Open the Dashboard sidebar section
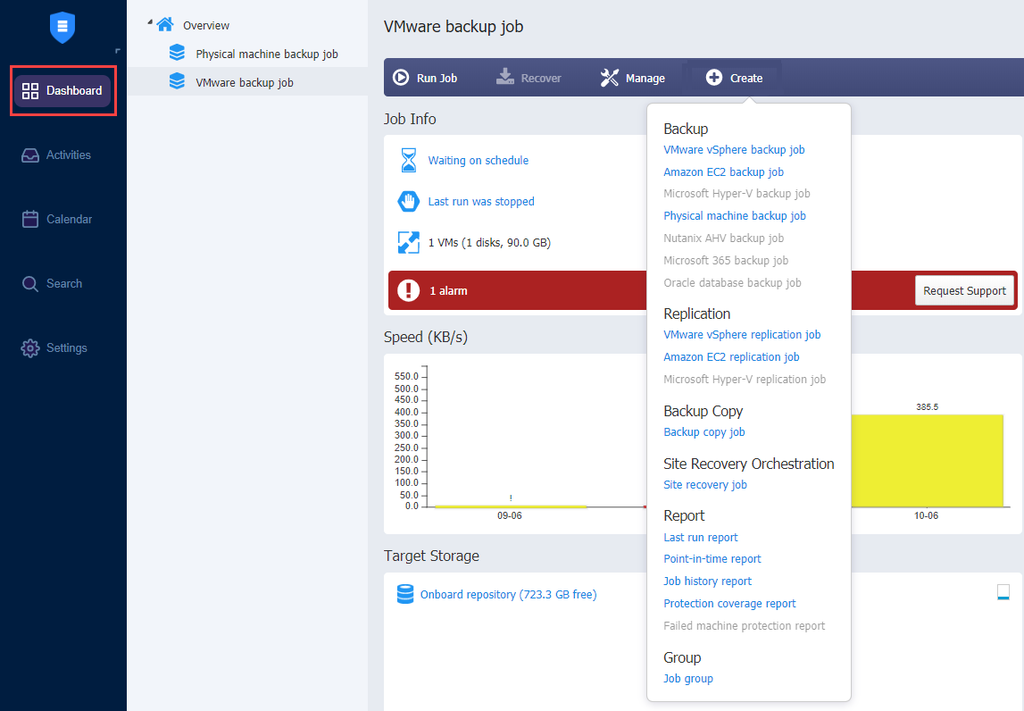This screenshot has height=711, width=1024. click(x=63, y=90)
